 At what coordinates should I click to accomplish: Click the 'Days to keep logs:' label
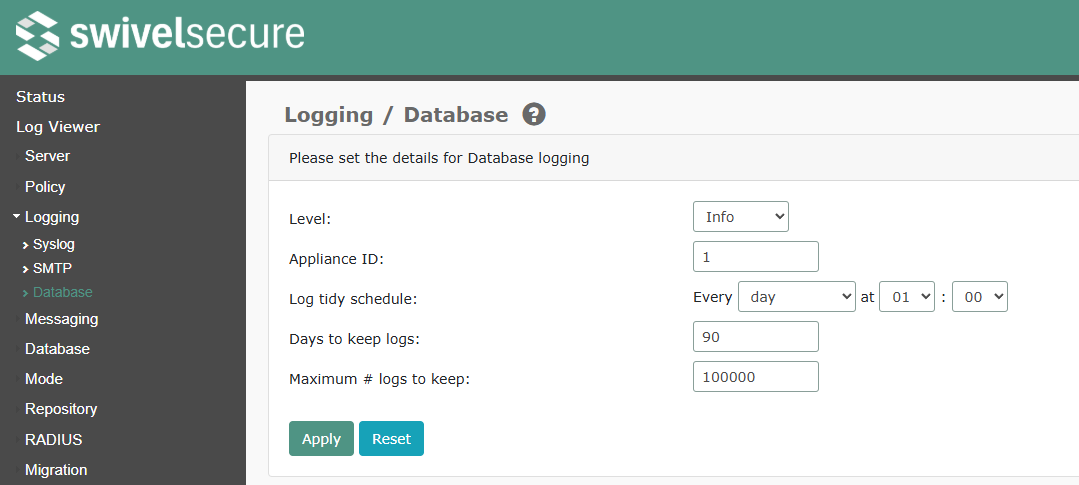(x=354, y=339)
